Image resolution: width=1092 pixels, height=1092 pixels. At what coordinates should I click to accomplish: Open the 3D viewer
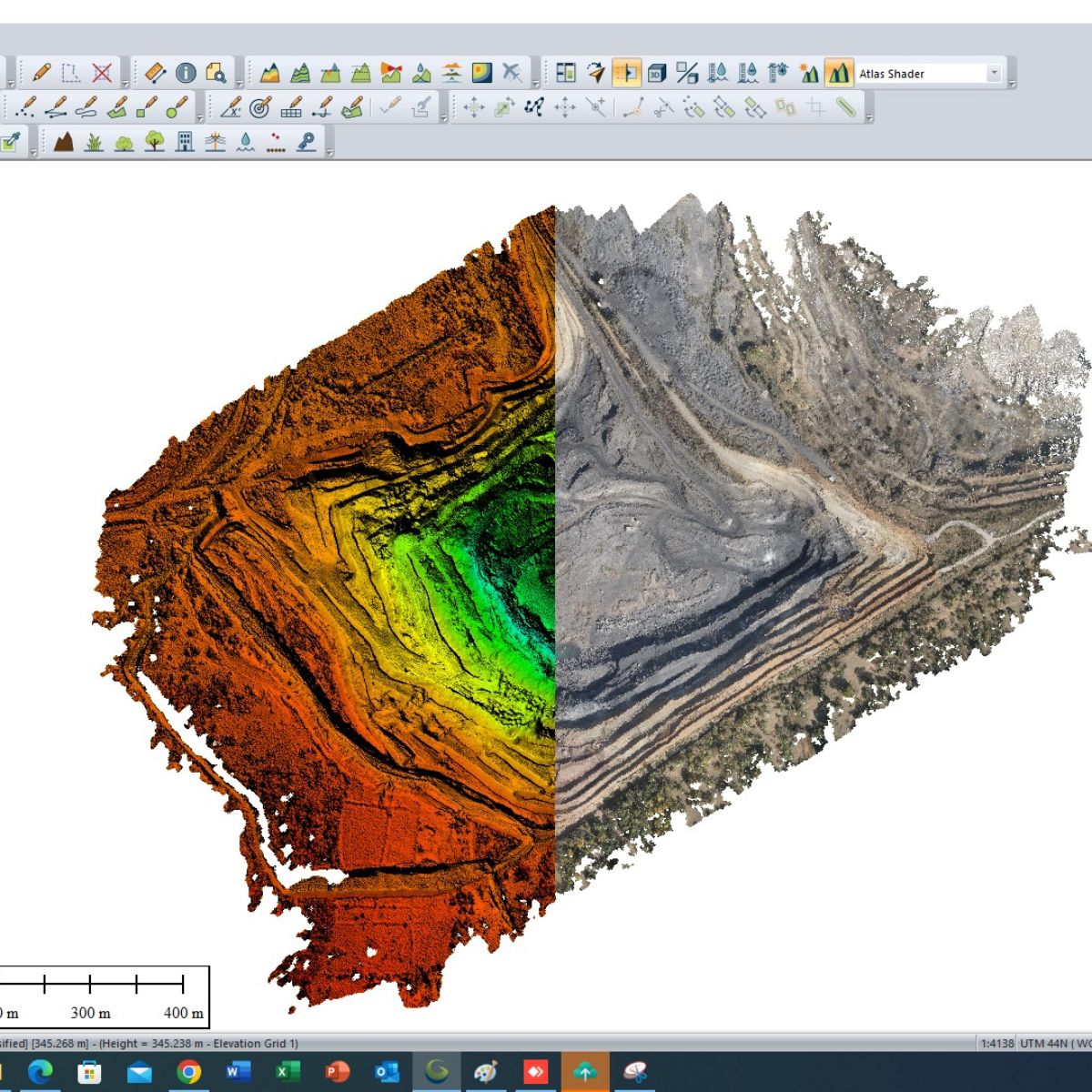[x=657, y=73]
